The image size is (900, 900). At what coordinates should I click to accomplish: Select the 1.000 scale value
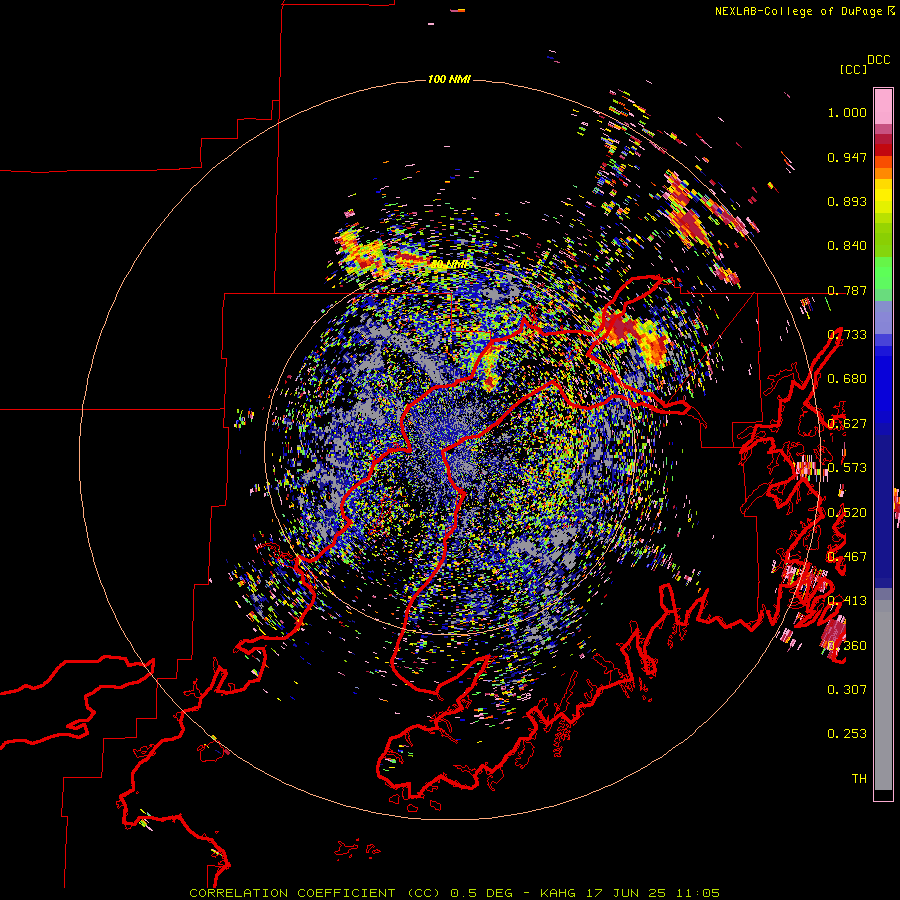847,112
